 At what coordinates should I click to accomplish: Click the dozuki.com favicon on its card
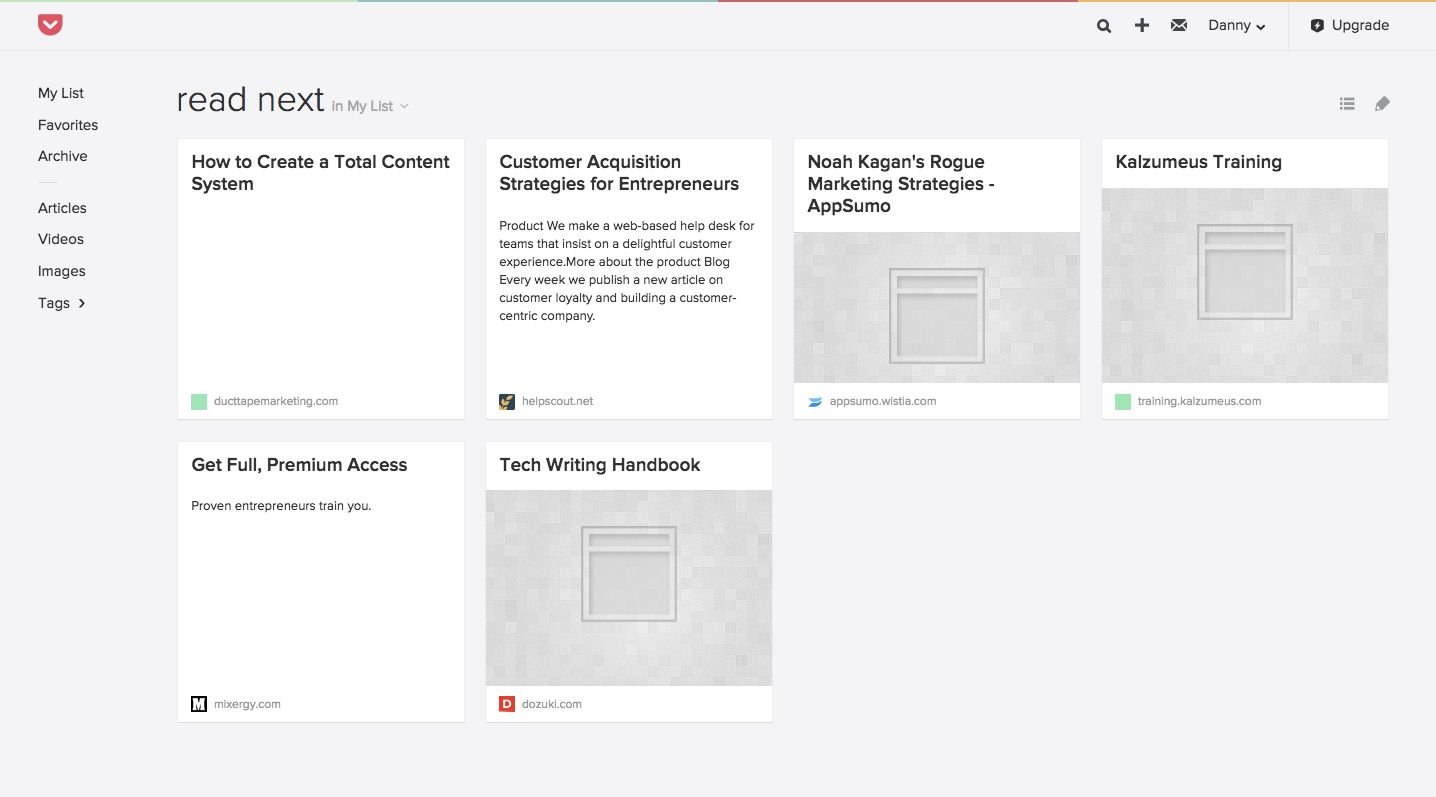tap(506, 703)
